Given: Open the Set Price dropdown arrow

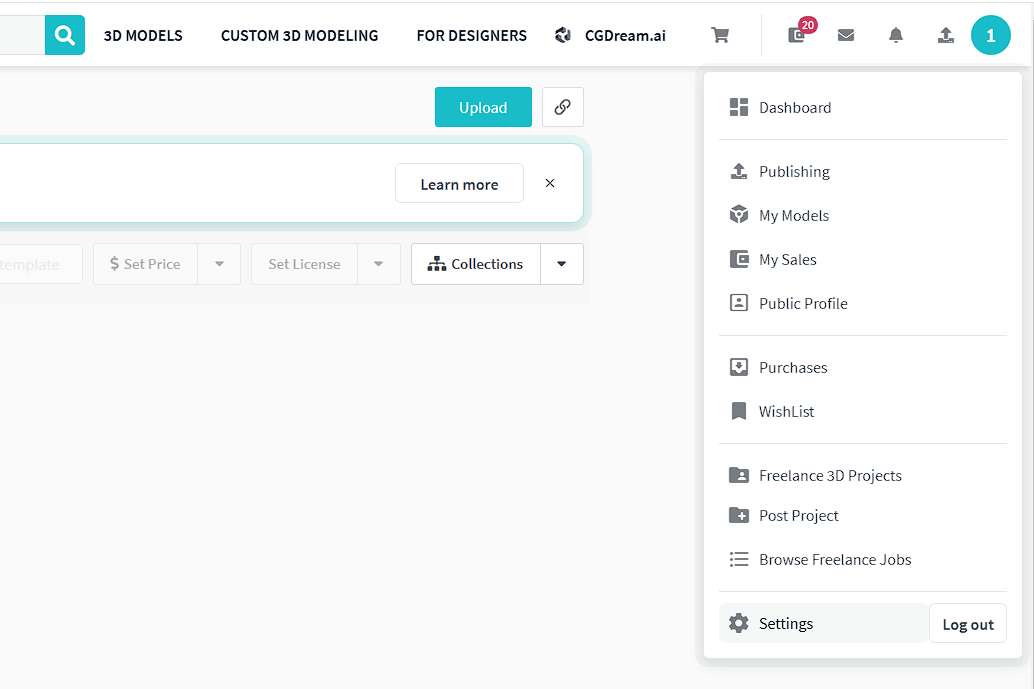Looking at the screenshot, I should pos(219,264).
